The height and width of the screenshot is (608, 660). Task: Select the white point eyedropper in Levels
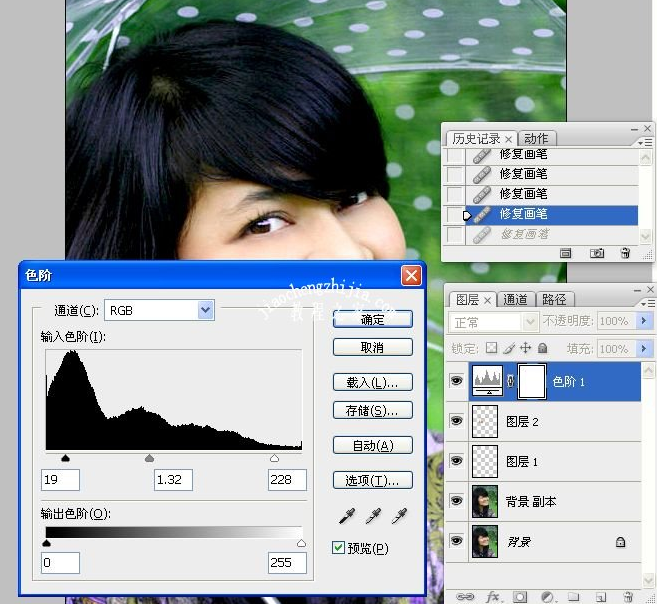(399, 516)
